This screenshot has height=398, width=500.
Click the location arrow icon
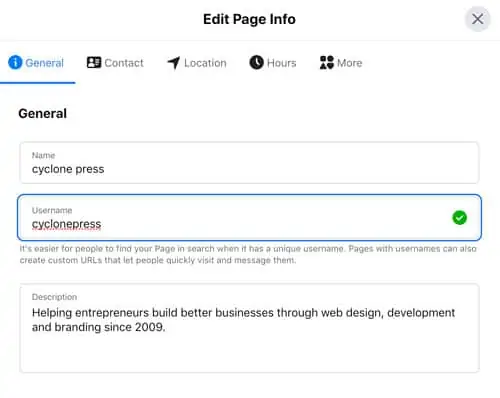tap(174, 62)
